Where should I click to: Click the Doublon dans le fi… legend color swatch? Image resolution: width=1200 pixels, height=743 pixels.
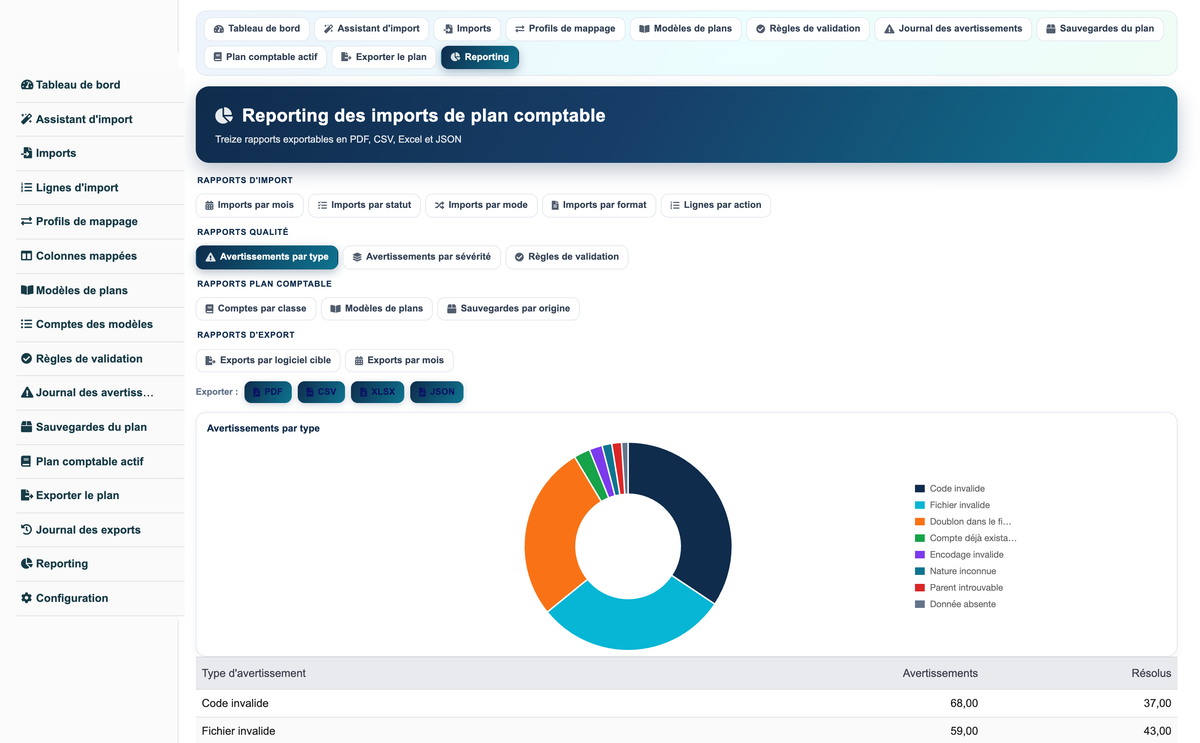point(920,522)
